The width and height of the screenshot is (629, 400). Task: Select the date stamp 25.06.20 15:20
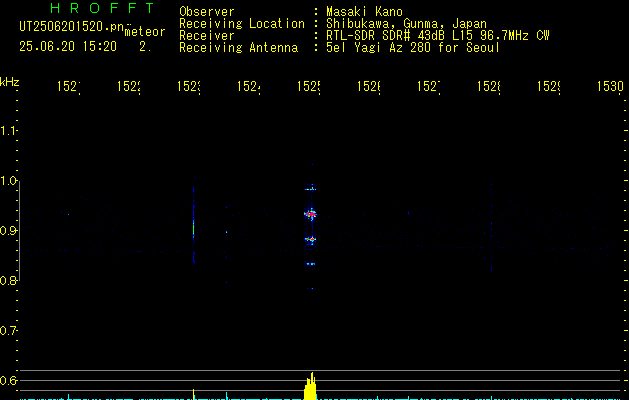68,47
